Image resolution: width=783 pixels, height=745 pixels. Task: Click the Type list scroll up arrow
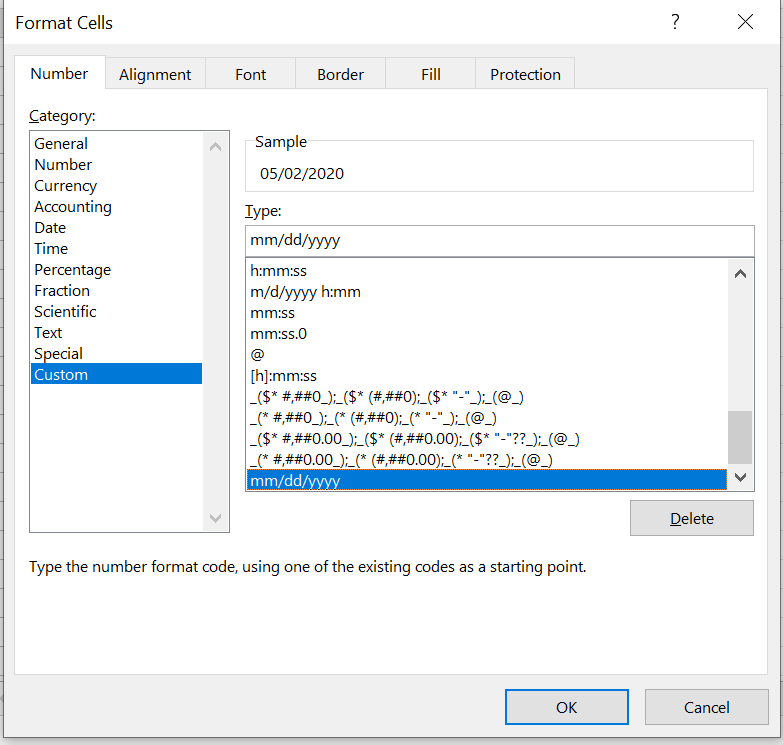740,274
